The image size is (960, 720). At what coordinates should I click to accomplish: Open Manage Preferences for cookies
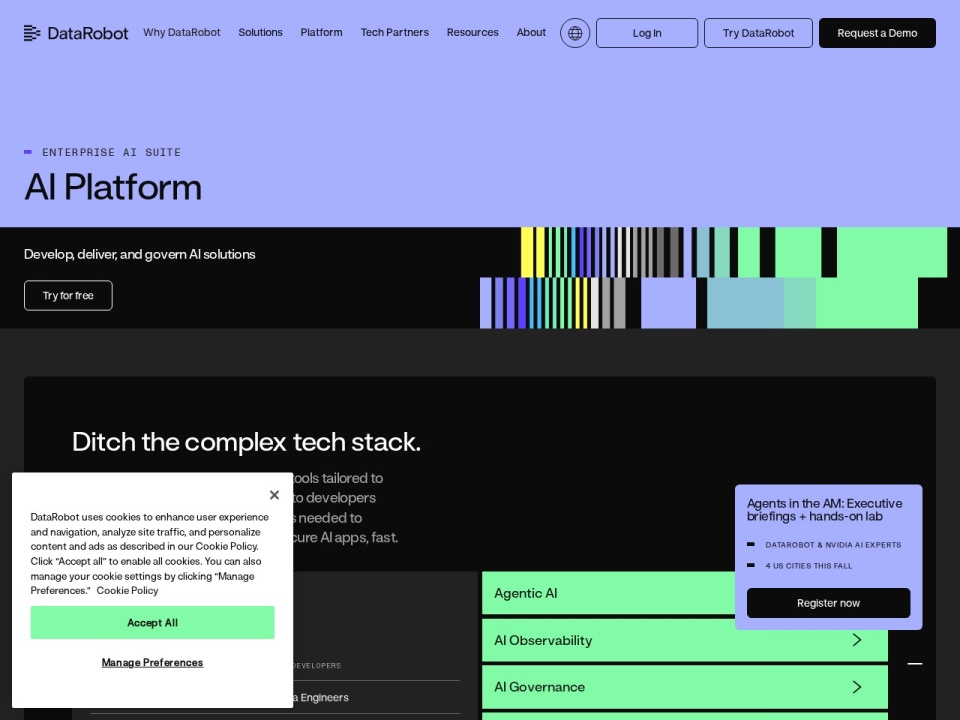pos(152,662)
